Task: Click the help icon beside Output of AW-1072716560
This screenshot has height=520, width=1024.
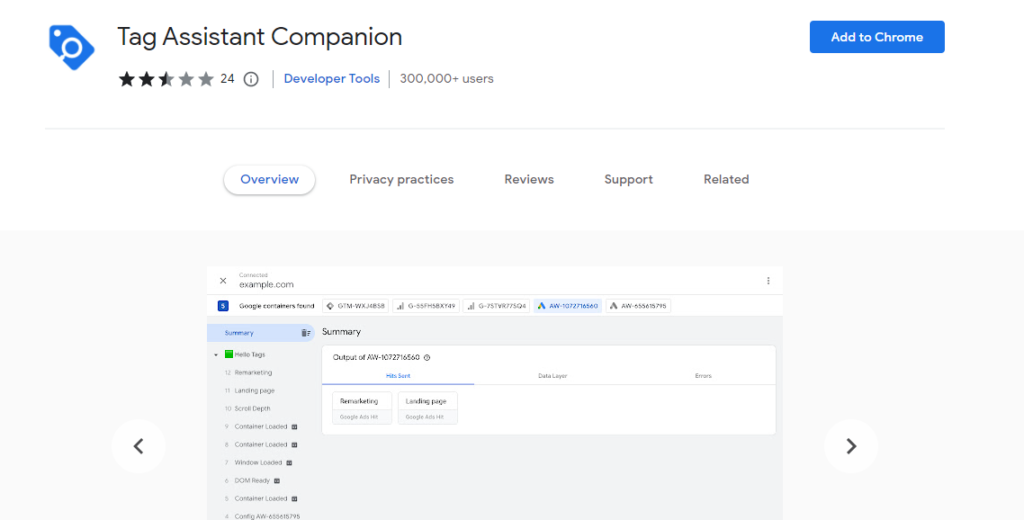Action: 427,358
